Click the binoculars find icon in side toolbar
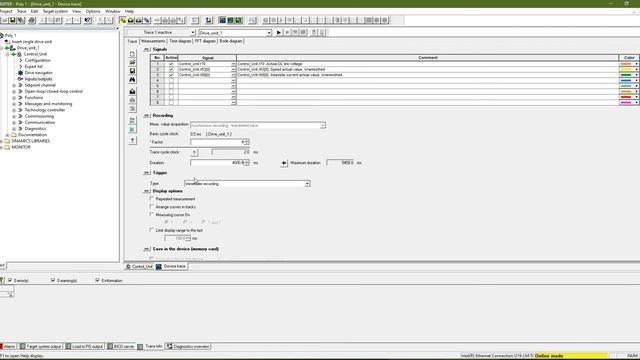 [x=132, y=80]
